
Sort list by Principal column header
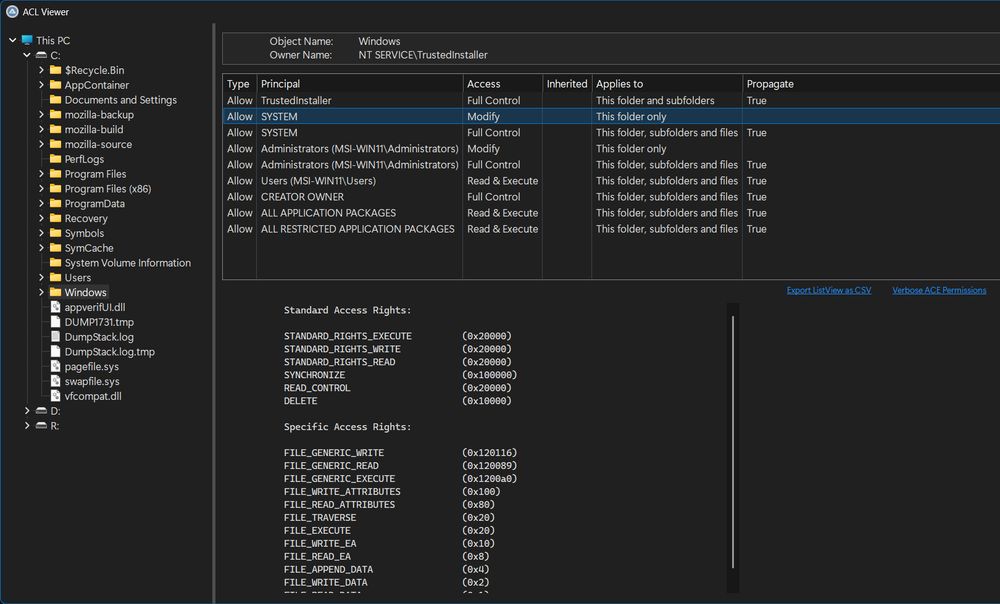click(360, 84)
